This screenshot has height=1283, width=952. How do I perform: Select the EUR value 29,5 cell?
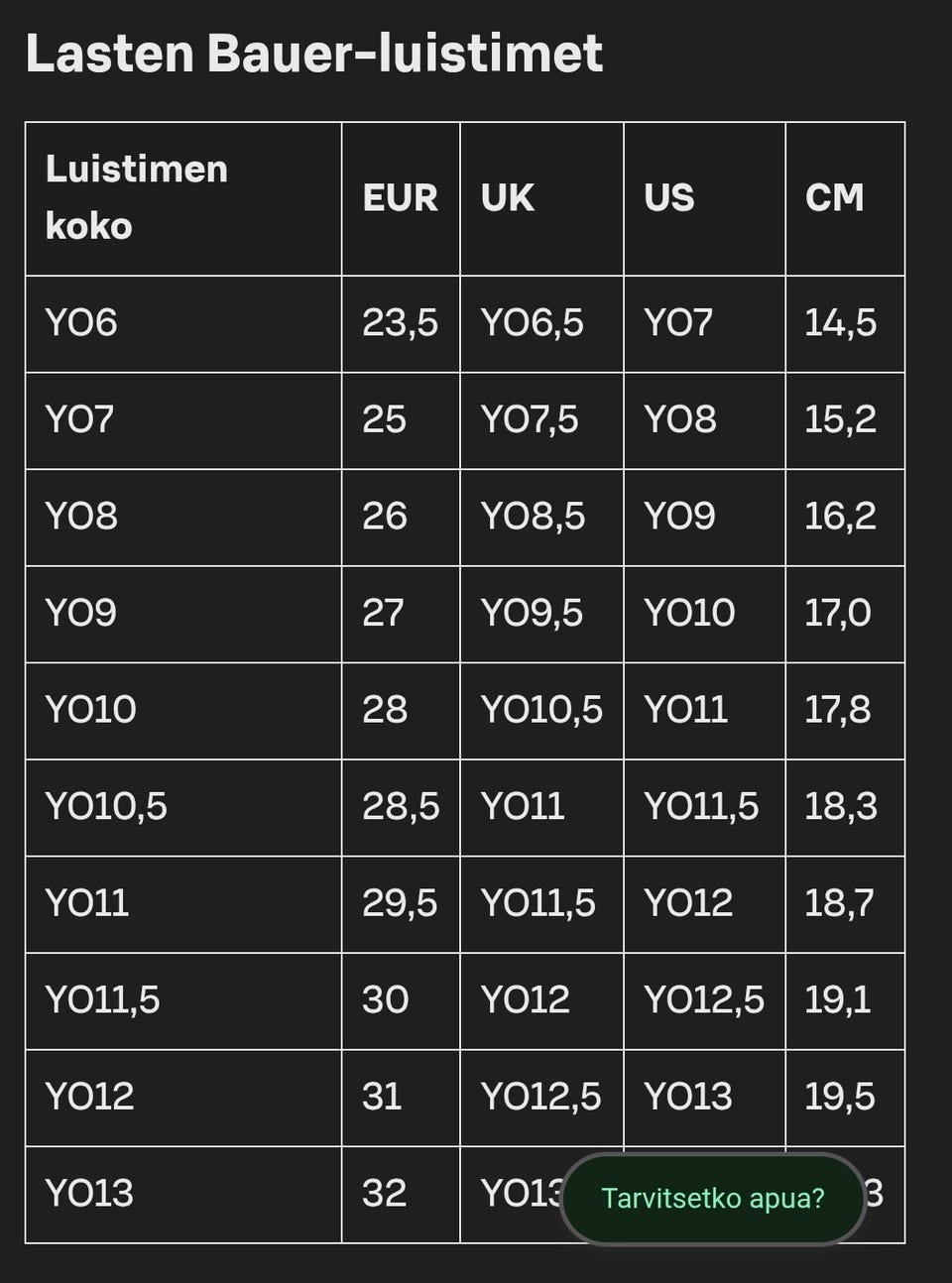(x=400, y=903)
